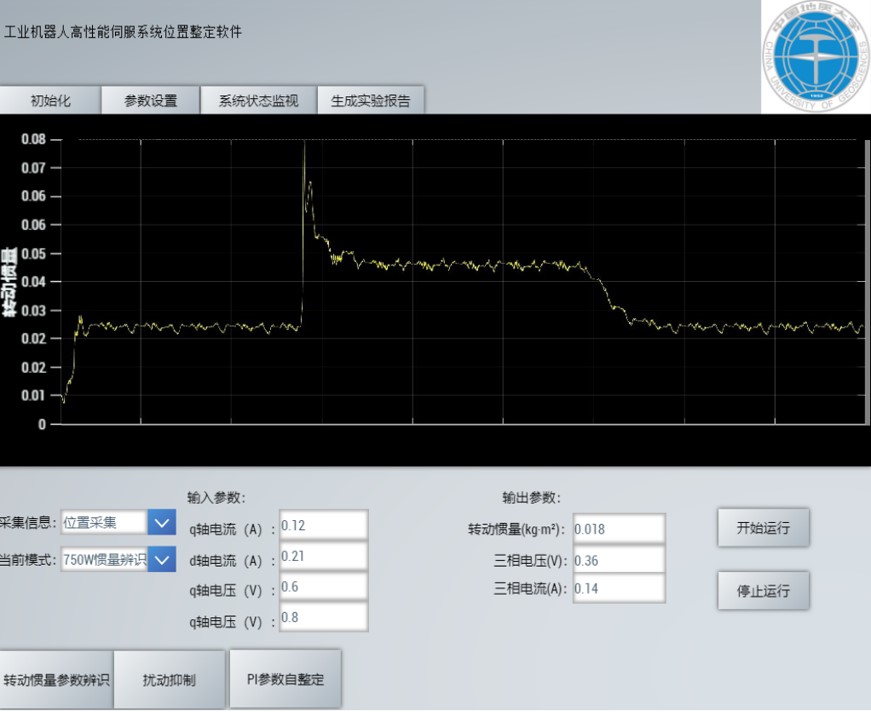This screenshot has height=712, width=871.
Task: Select the 系统状态监视 tab
Action: pyautogui.click(x=258, y=100)
